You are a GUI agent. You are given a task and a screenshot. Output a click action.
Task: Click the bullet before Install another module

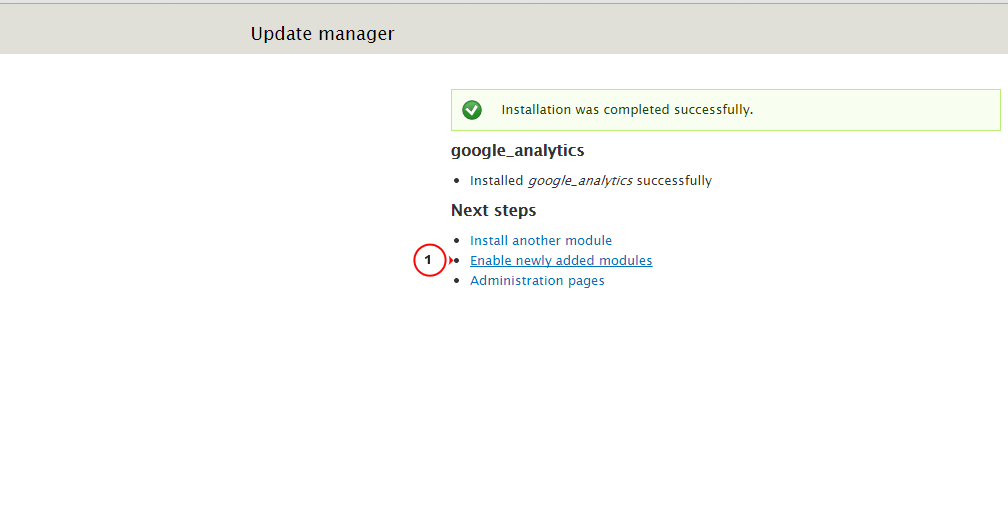[457, 240]
